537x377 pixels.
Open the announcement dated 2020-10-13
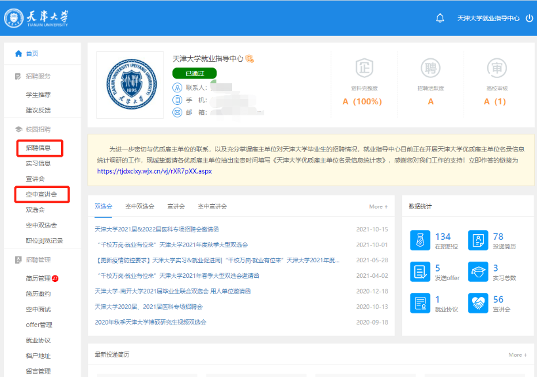point(149,306)
